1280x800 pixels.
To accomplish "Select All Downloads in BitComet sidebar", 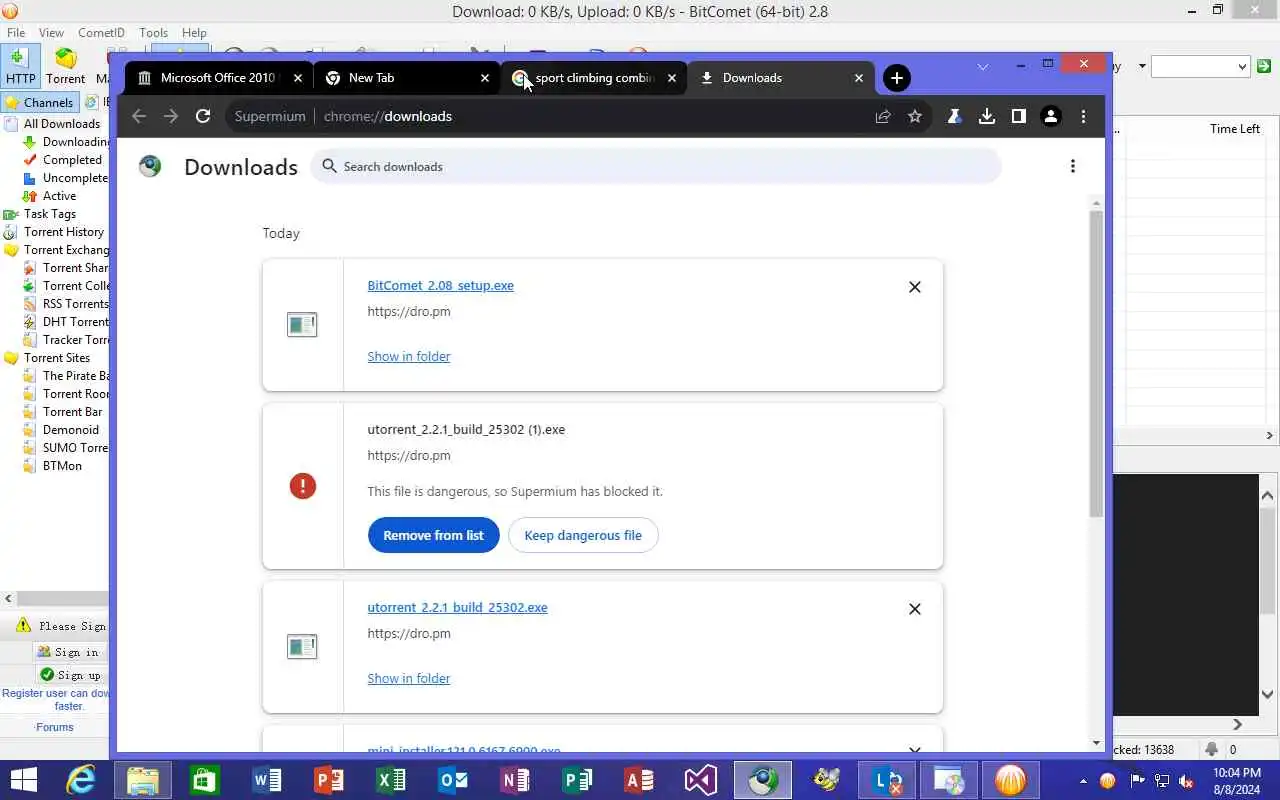I will click(62, 124).
